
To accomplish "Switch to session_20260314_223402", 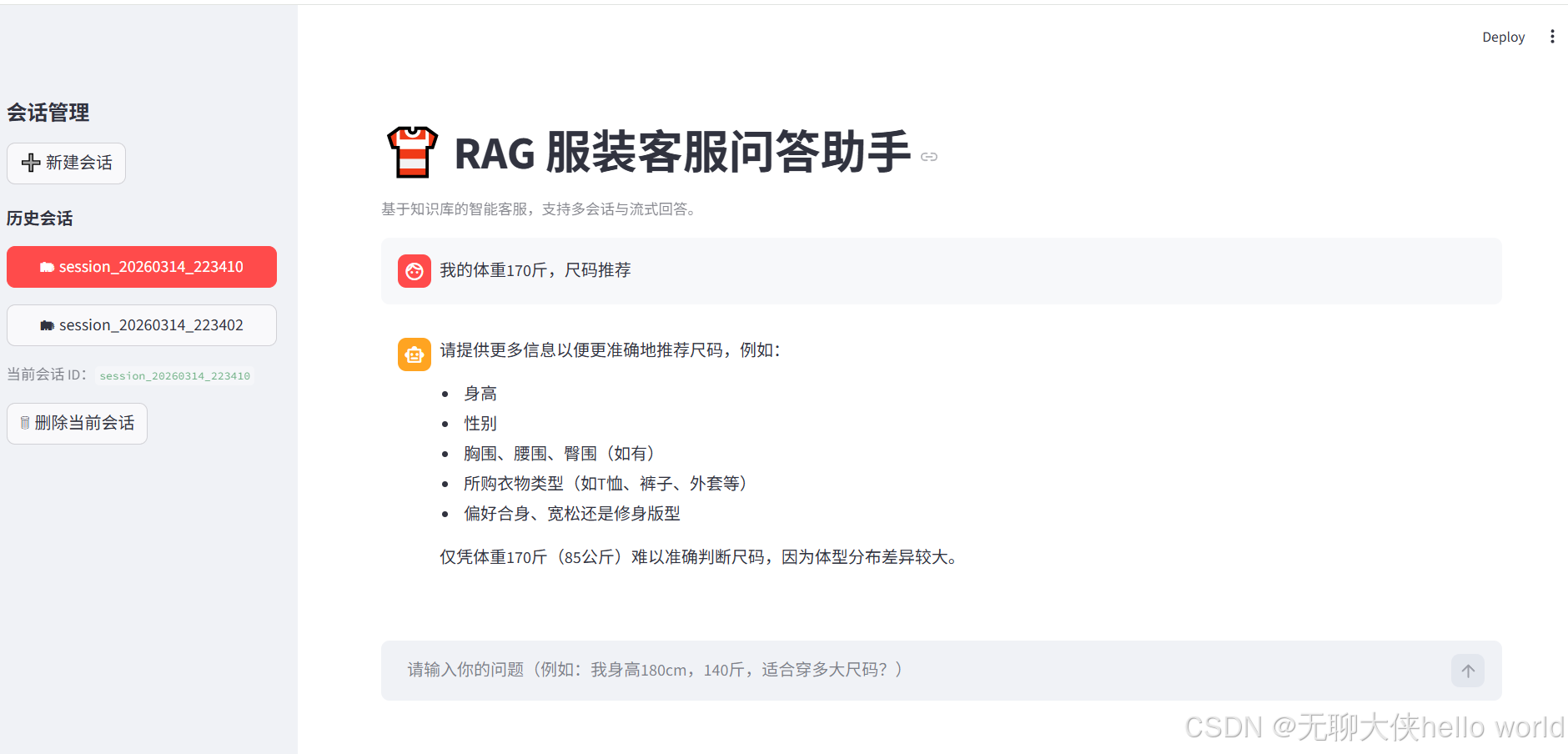I will [x=141, y=324].
